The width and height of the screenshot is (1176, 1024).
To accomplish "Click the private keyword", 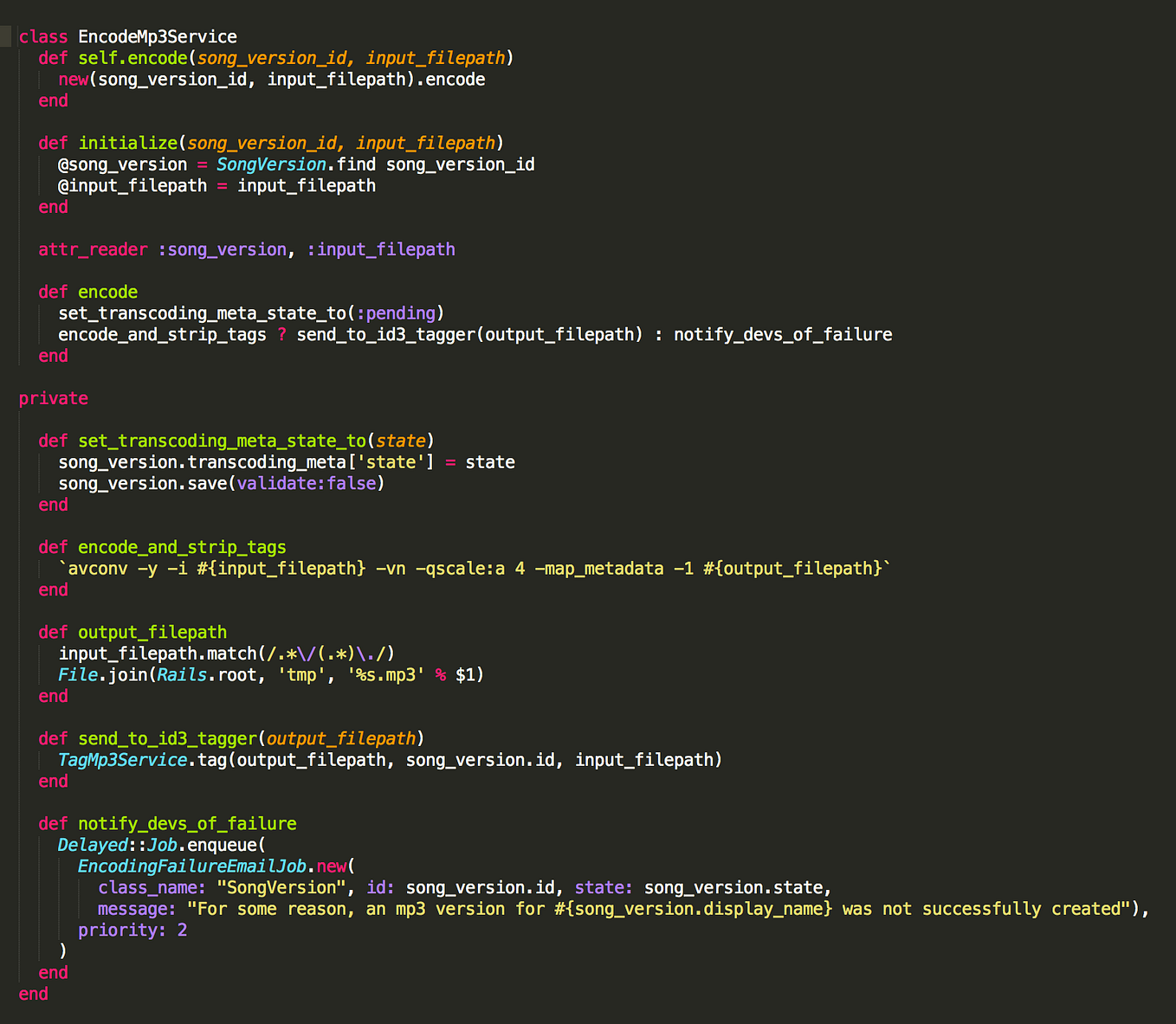I will [53, 397].
